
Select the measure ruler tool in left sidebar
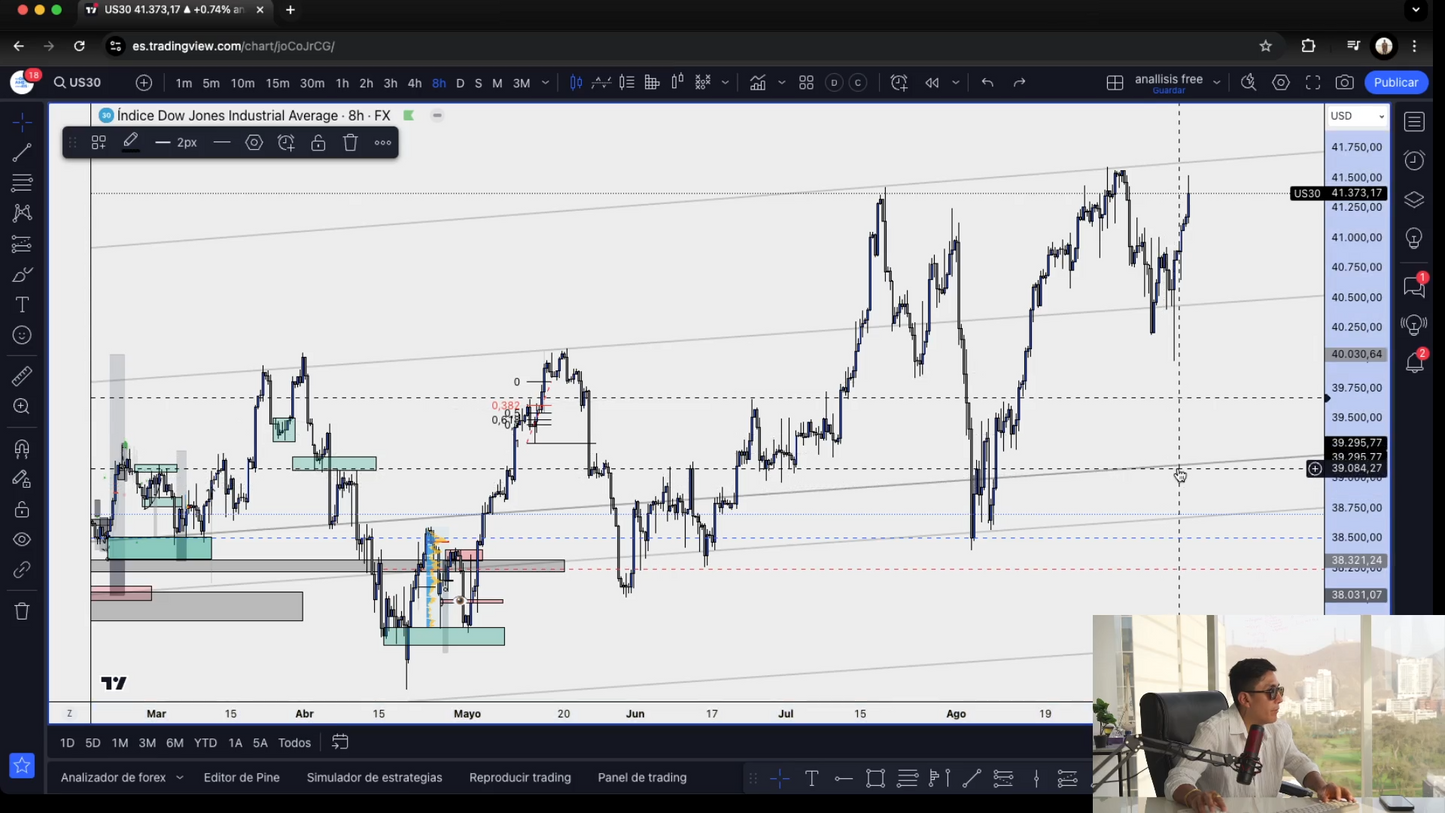tap(22, 376)
